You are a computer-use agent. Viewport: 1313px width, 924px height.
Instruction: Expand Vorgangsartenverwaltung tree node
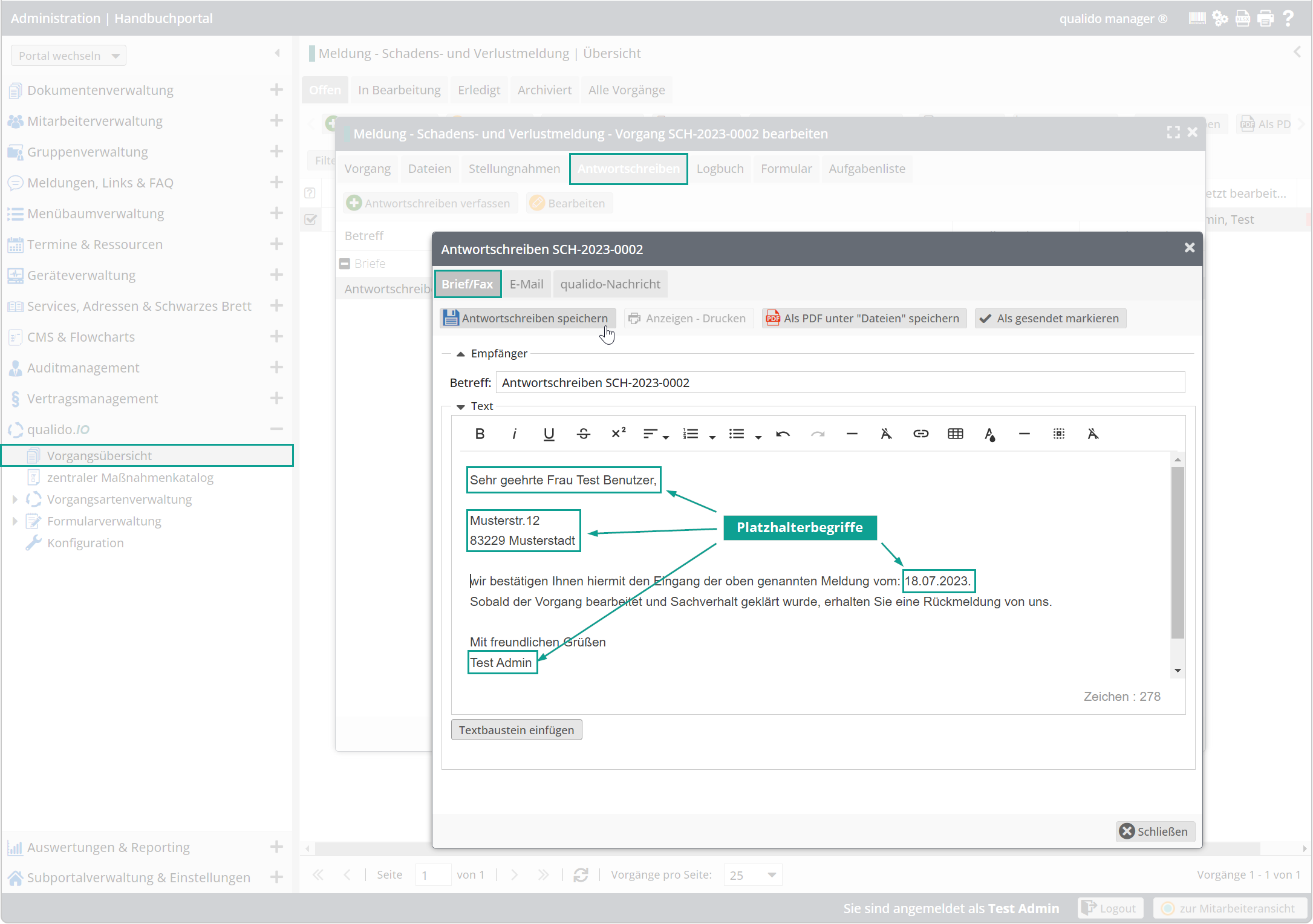pyautogui.click(x=15, y=499)
